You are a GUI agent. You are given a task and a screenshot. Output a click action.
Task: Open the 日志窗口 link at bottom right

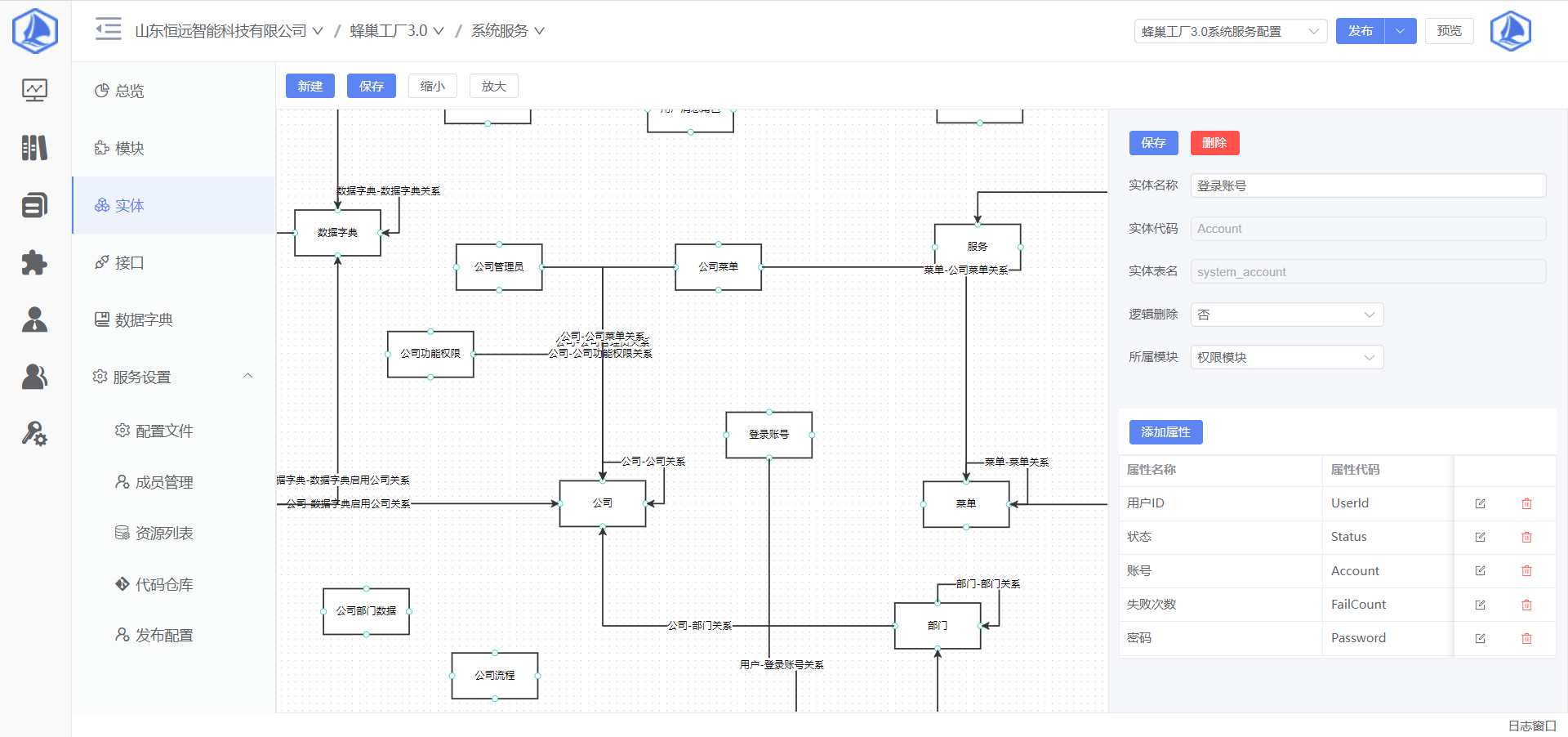tap(1532, 726)
